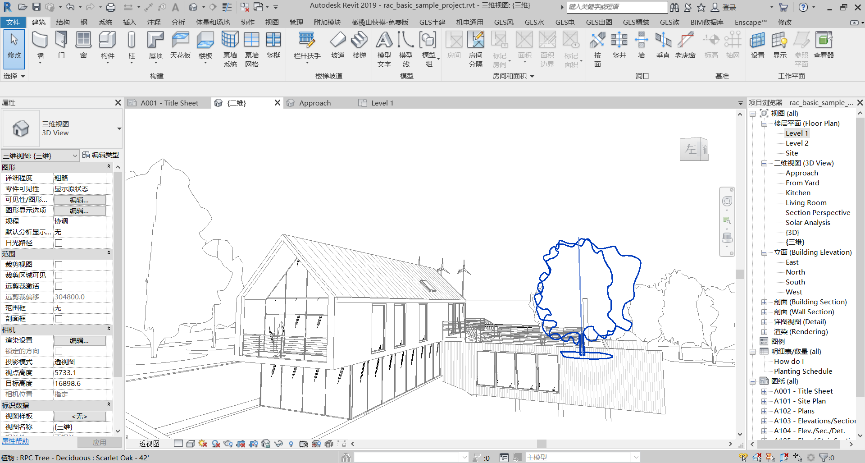Screen dimensions: 865x463
Task: Choose the Curtain System tool
Action: [230, 49]
